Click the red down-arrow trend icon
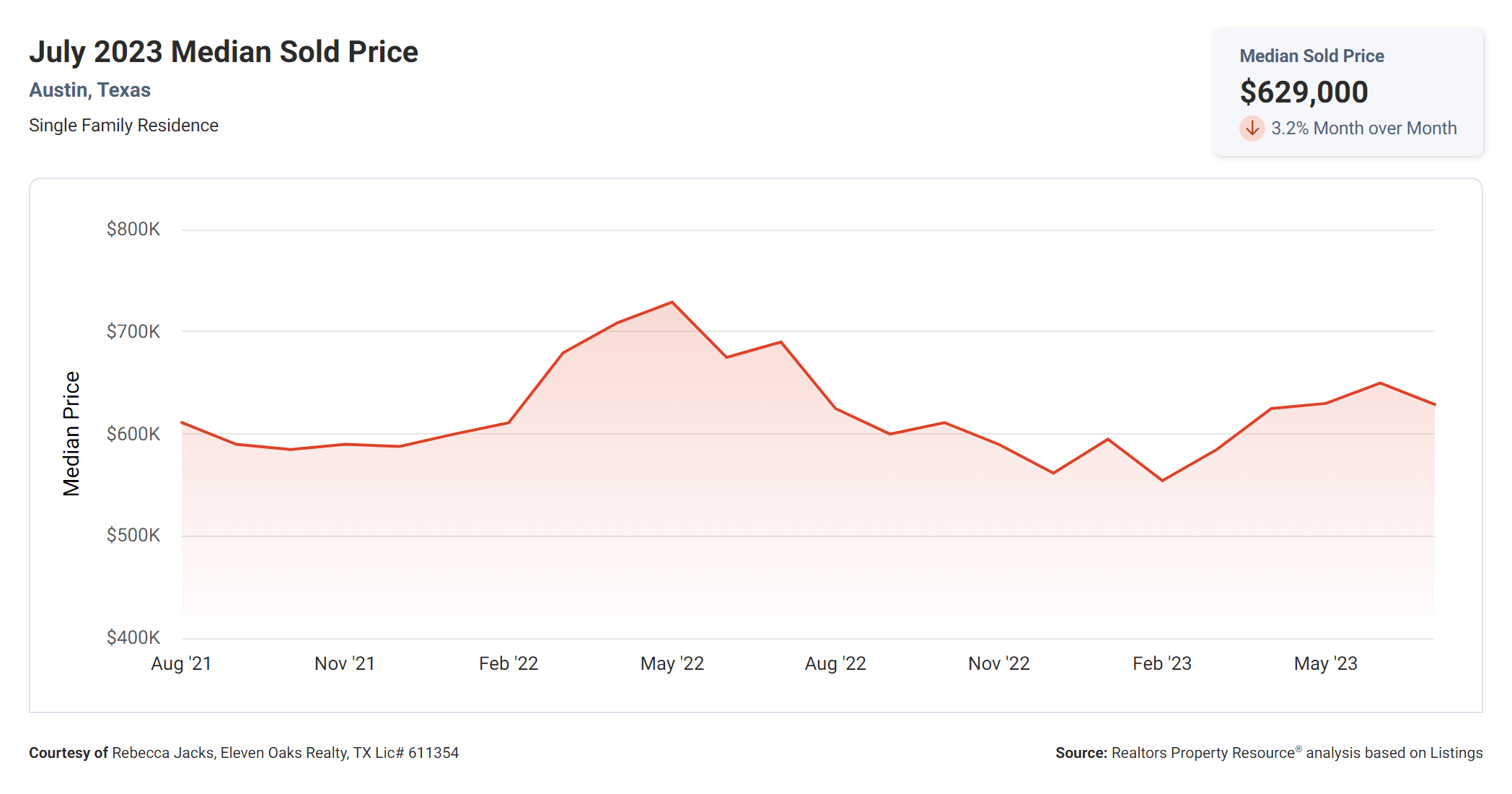Image resolution: width=1512 pixels, height=794 pixels. (1252, 128)
